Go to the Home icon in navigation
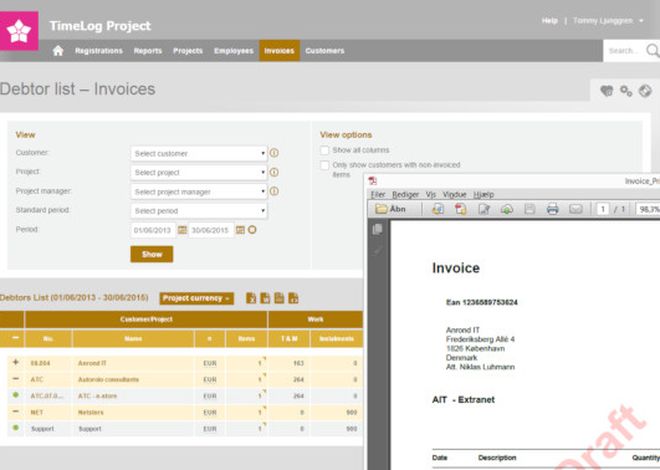The width and height of the screenshot is (660, 470). pos(58,51)
